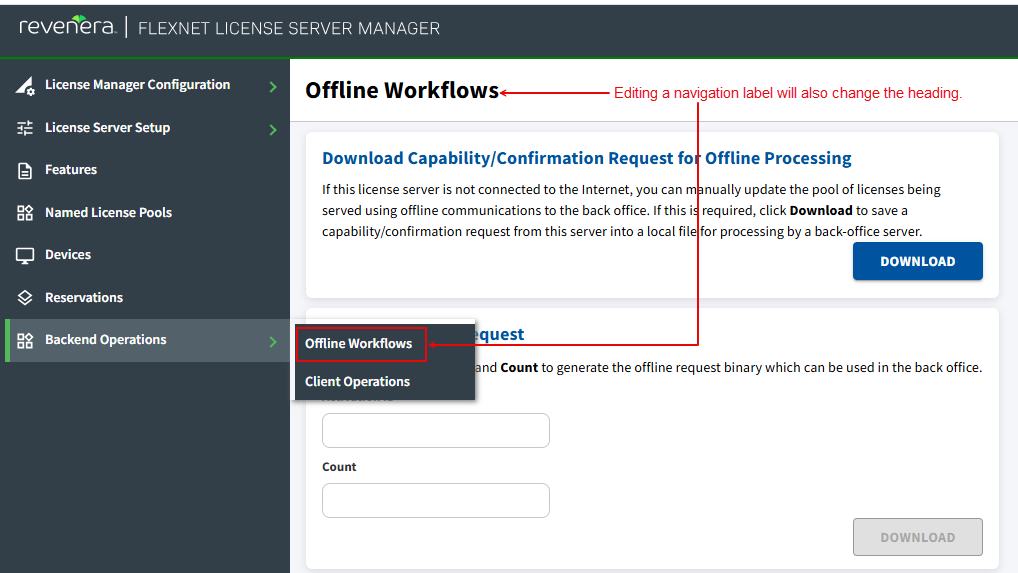The width and height of the screenshot is (1018, 573).
Task: Click the Backend Operations icon
Action: (x=25, y=341)
